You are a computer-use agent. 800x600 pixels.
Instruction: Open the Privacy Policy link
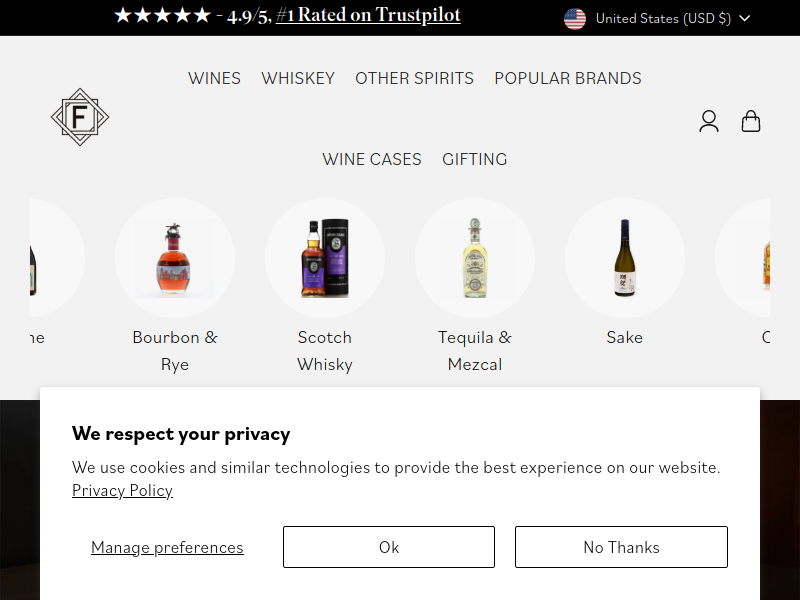click(x=122, y=490)
